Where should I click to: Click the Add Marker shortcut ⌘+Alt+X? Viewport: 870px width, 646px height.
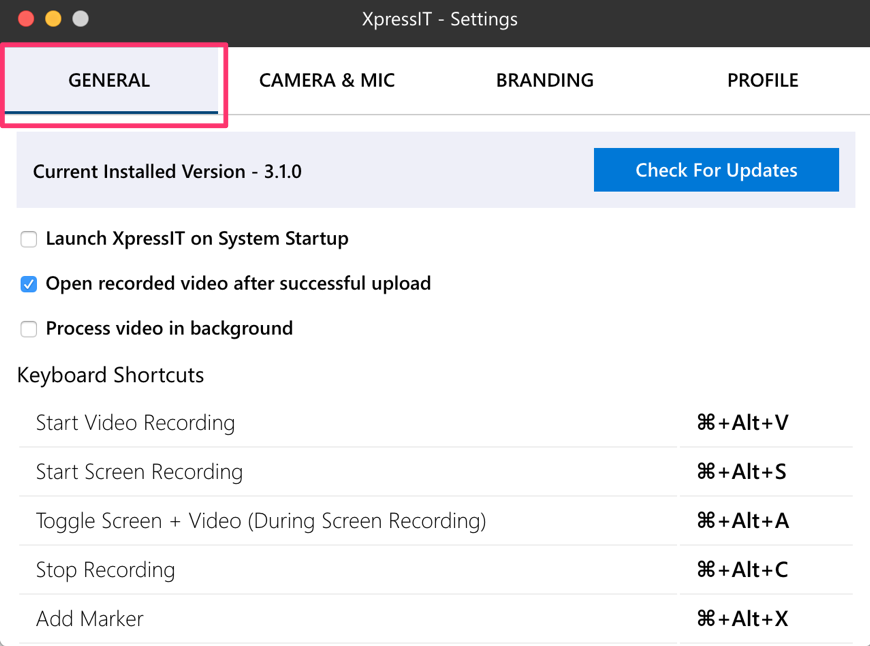tap(742, 619)
